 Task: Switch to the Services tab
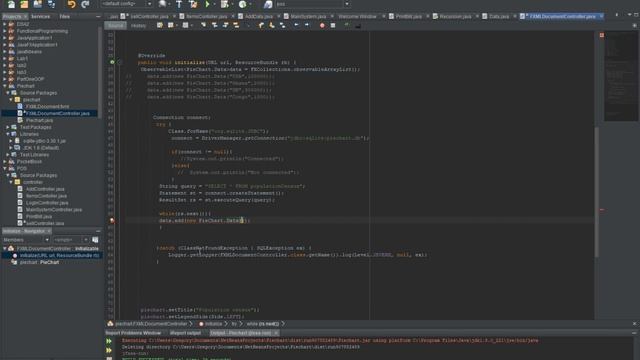tap(40, 16)
